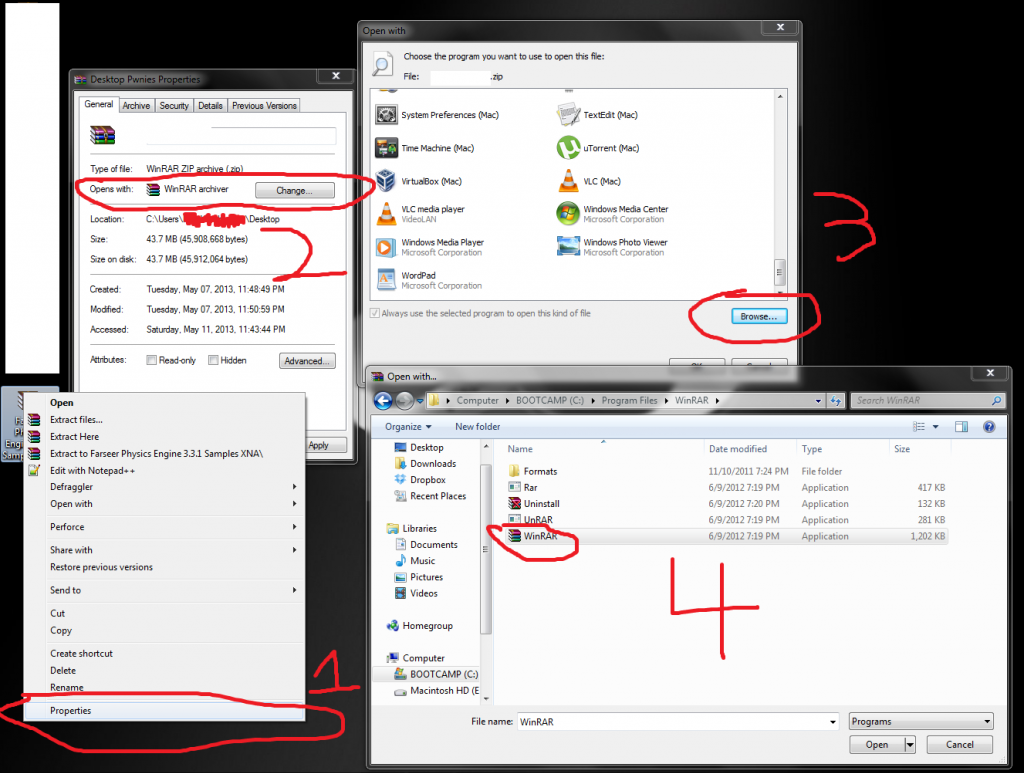Screen dimensions: 1024x773
Task: Click the Browse... button
Action: pos(759,317)
